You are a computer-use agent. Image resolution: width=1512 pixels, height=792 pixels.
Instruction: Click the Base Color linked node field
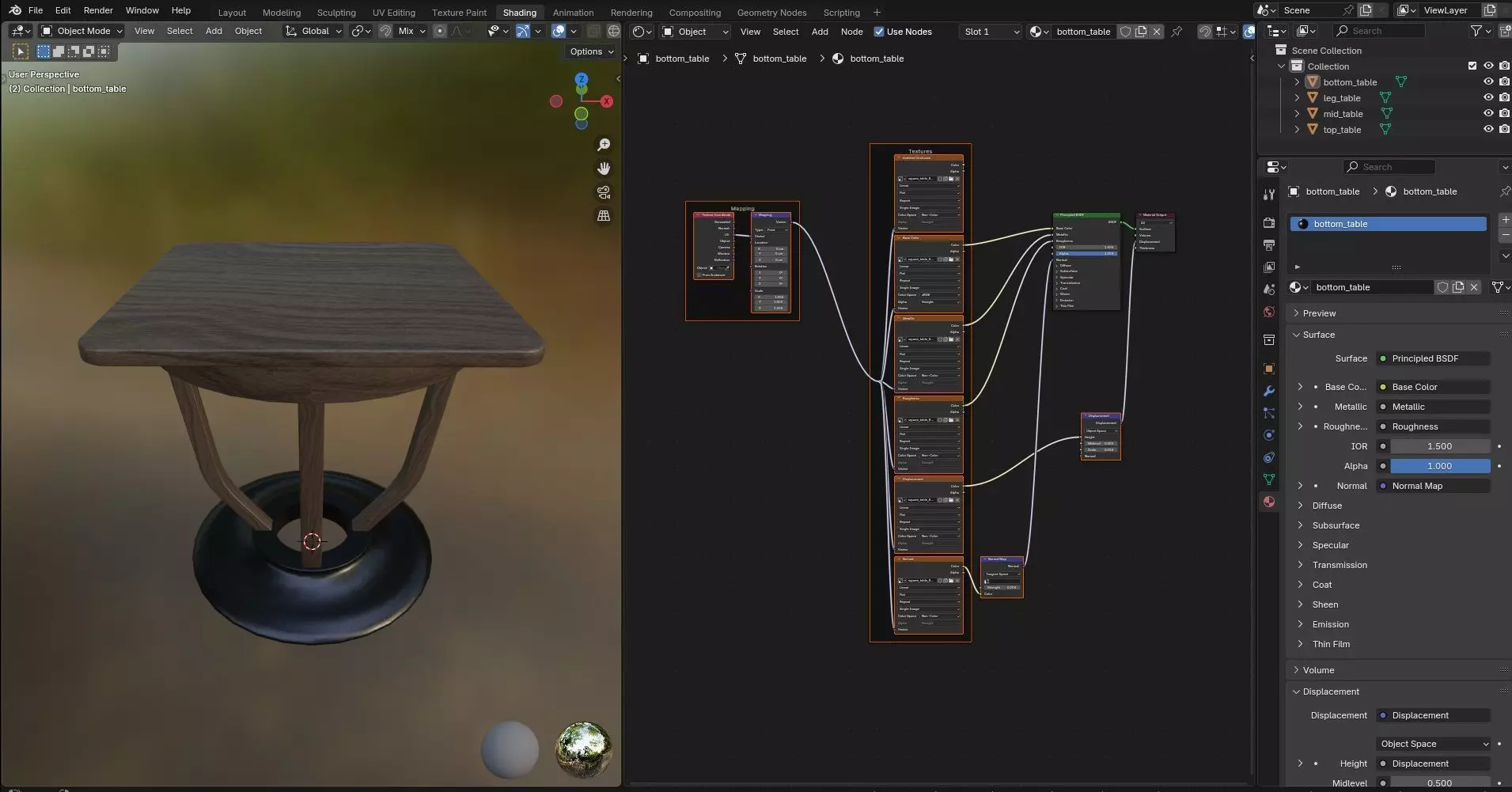(x=1434, y=387)
